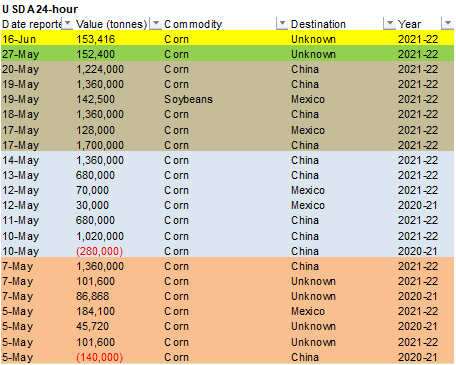The height and width of the screenshot is (365, 456).
Task: Click year 2021-22 in the 1,700,000 row
Action: [418, 145]
